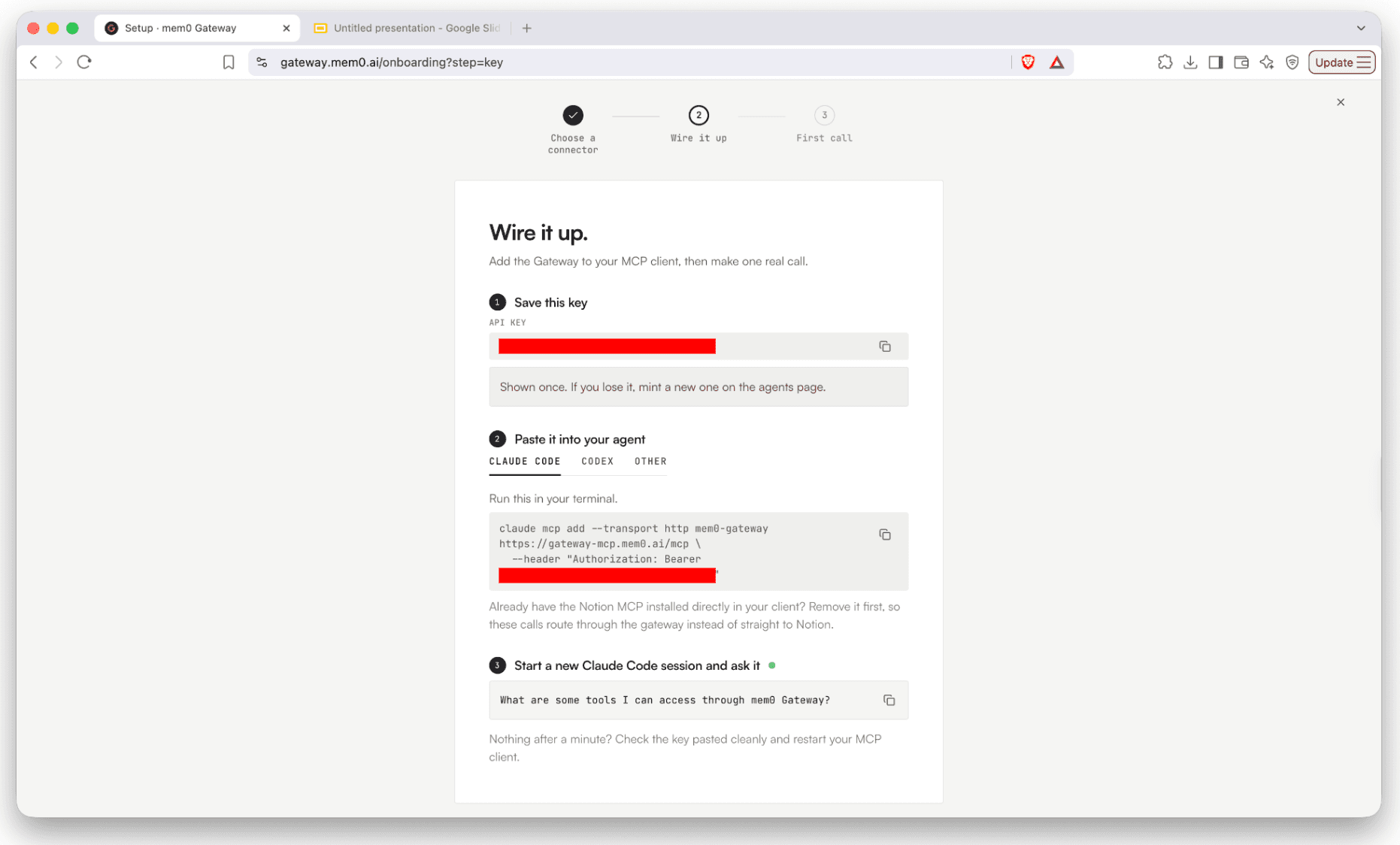Click 'Run this in your terminal.' text
1400x845 pixels.
(553, 498)
